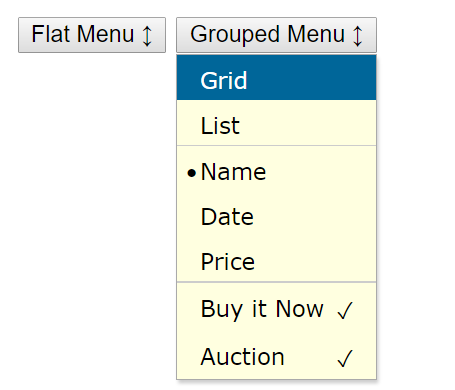Image resolution: width=455 pixels, height=390 pixels.
Task: Click the checkmark icon next to Auction
Action: (345, 358)
